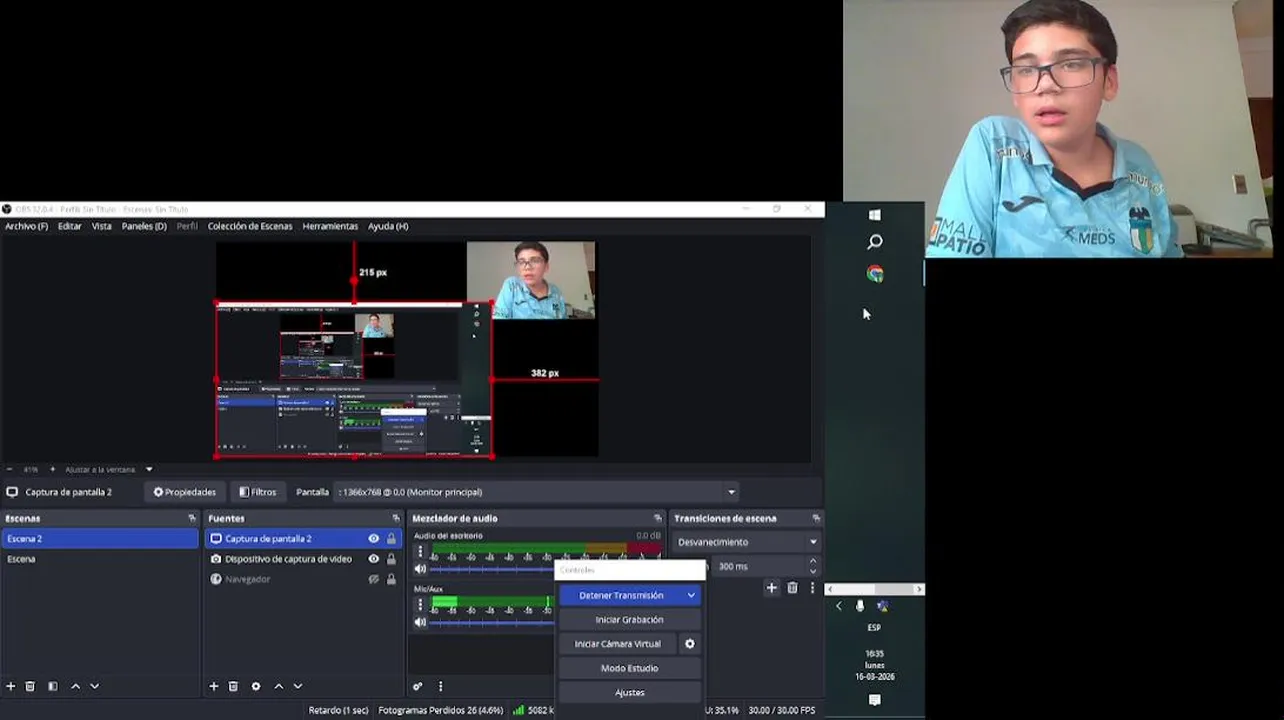Viewport: 1284px width, 720px height.
Task: Expand the Detener Transmisión arrow
Action: [x=691, y=595]
